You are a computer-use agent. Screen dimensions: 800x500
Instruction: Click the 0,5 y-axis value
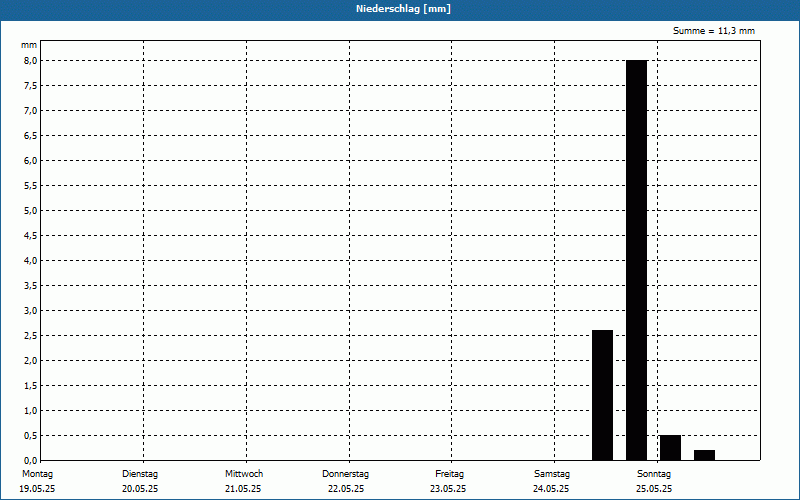click(31, 436)
